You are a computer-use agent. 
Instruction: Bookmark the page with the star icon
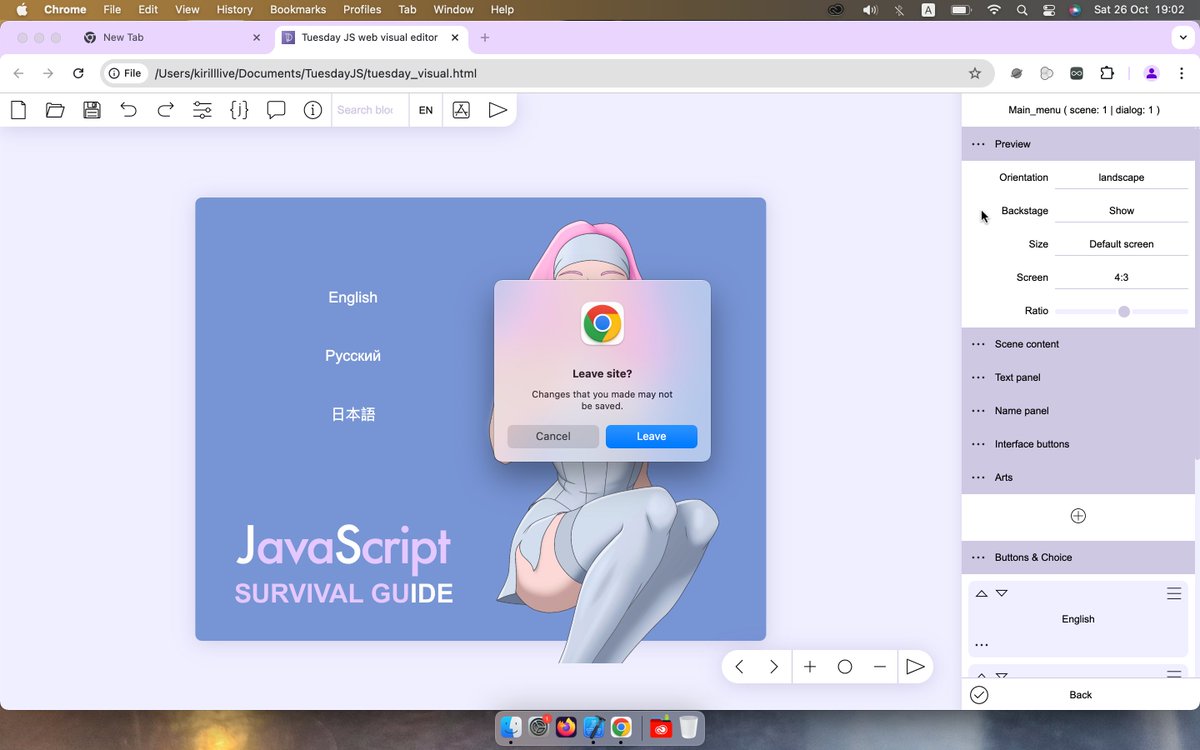975,73
